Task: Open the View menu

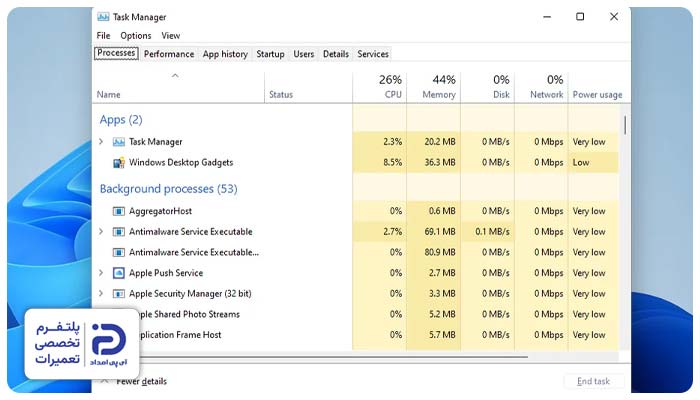Action: click(x=171, y=36)
